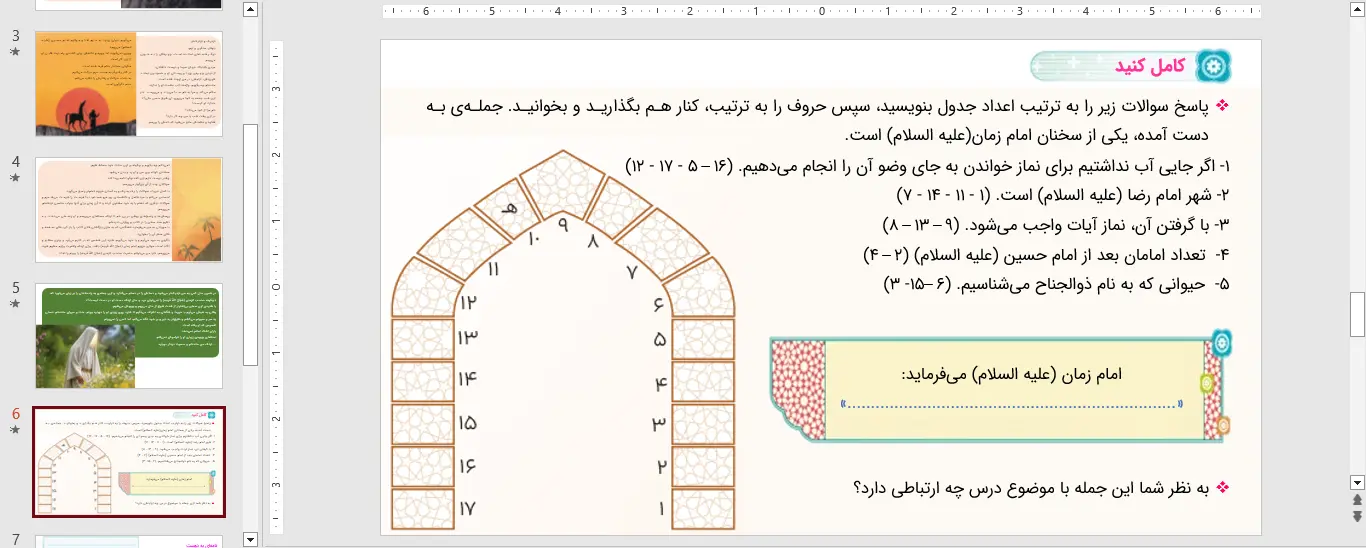
Task: Click the animation star beside slide 3
Action: 15,51
